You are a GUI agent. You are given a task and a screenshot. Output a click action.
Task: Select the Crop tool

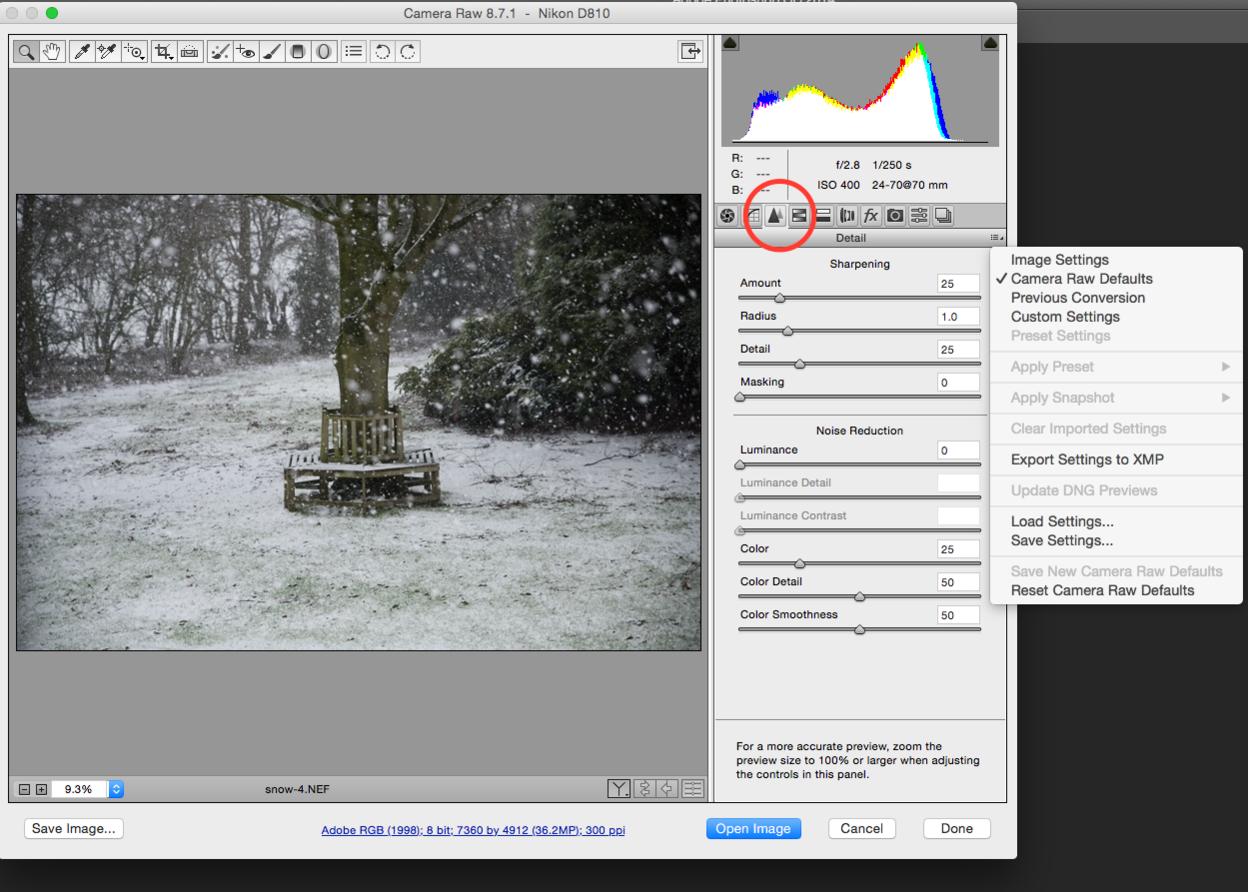click(x=163, y=52)
